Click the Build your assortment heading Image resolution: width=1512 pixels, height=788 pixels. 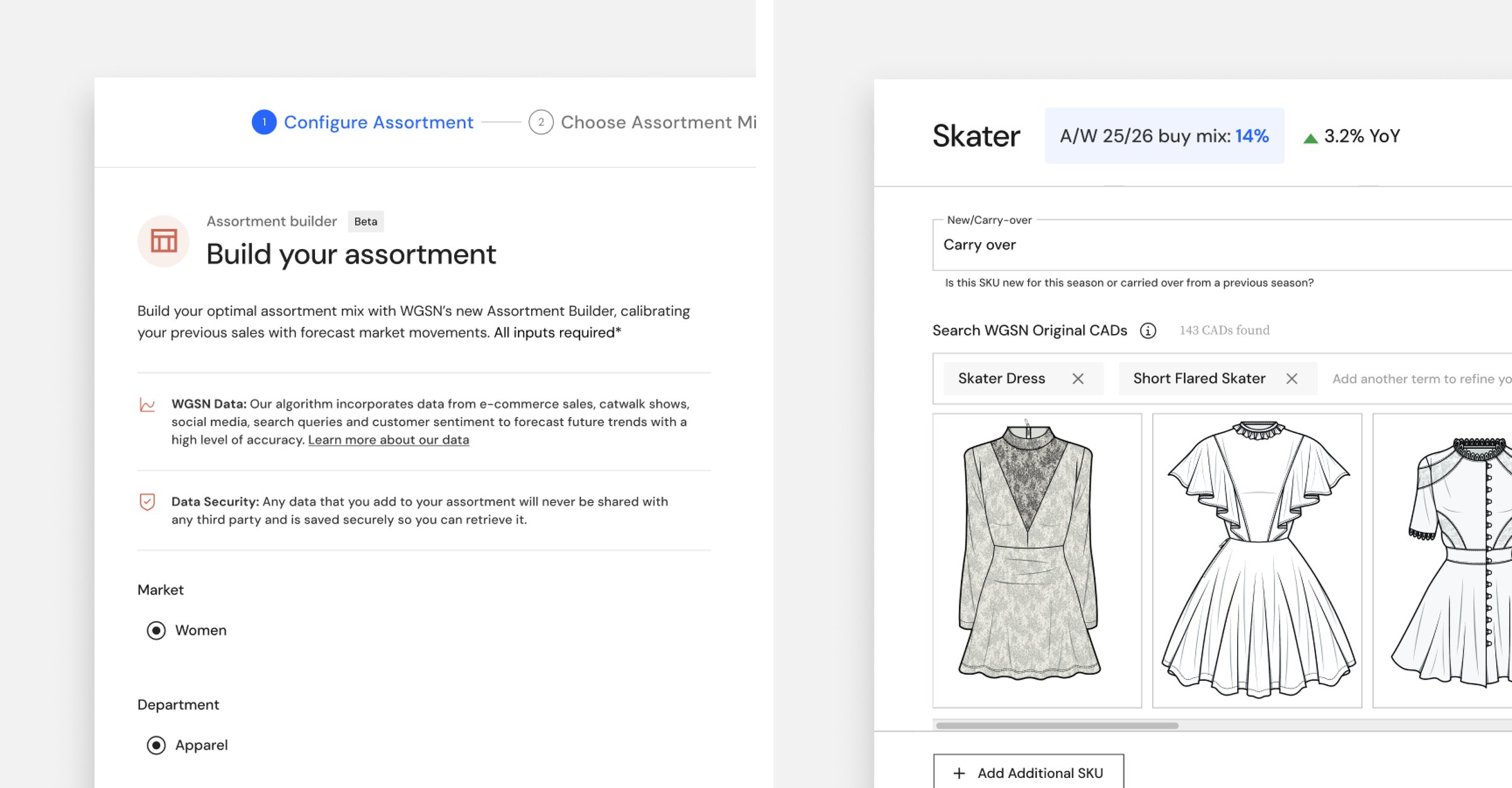coord(351,254)
